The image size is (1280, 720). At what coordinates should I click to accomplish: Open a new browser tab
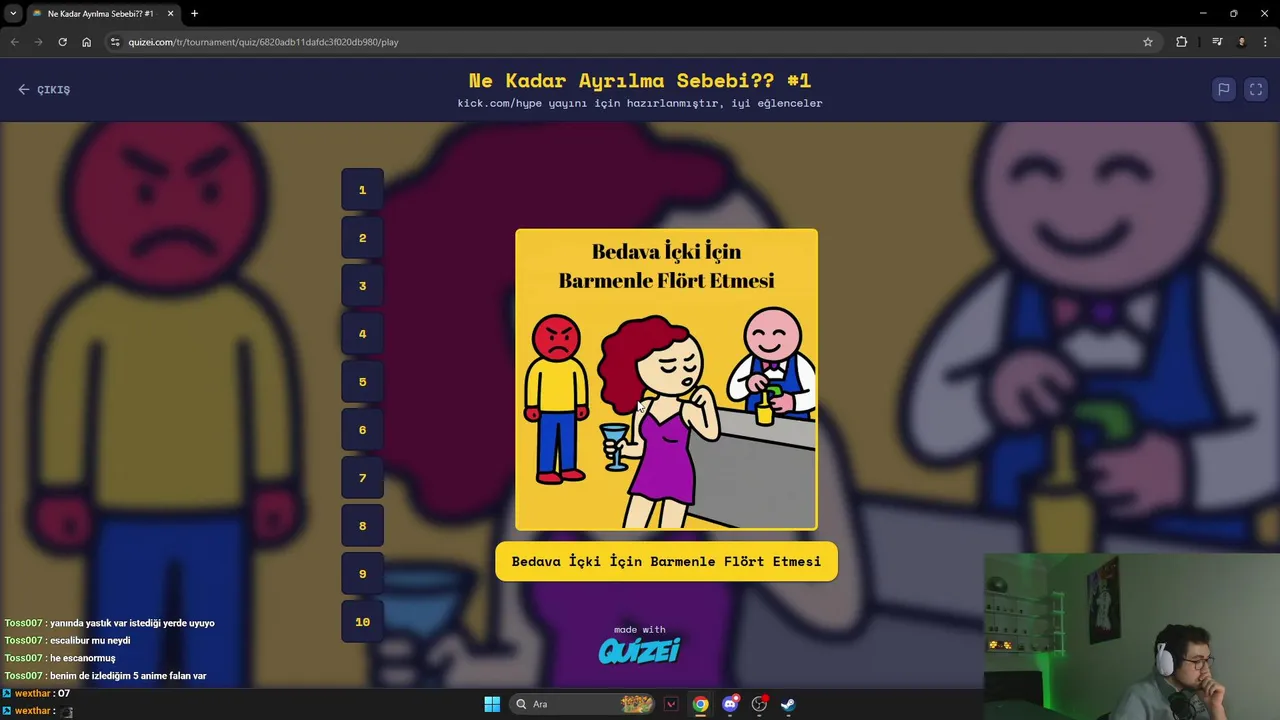pyautogui.click(x=194, y=14)
